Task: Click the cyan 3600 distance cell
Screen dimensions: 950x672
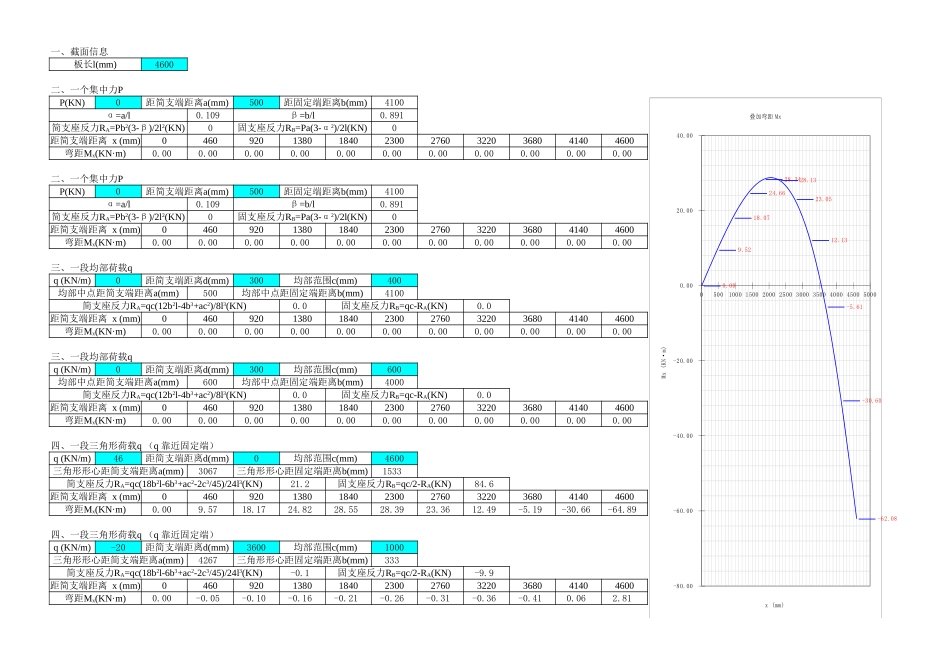Action: click(256, 547)
